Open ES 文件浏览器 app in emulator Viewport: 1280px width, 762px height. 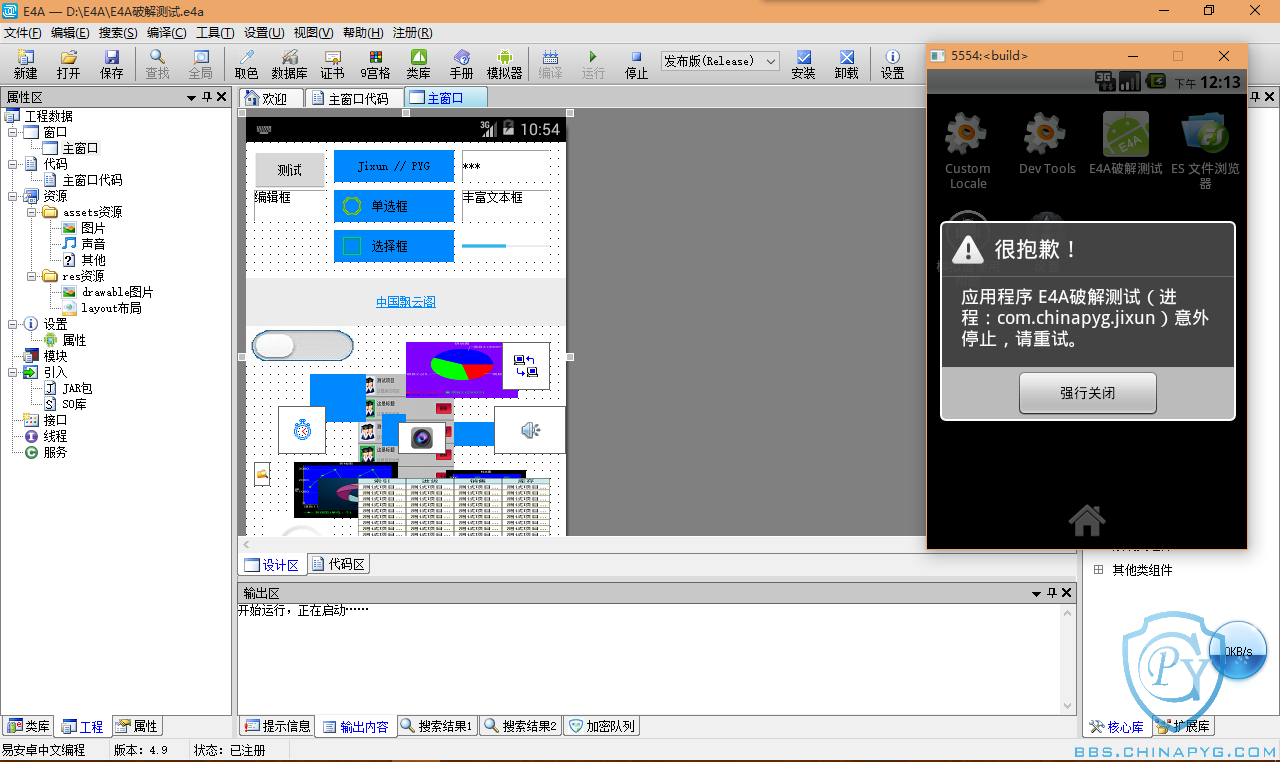(x=1205, y=150)
